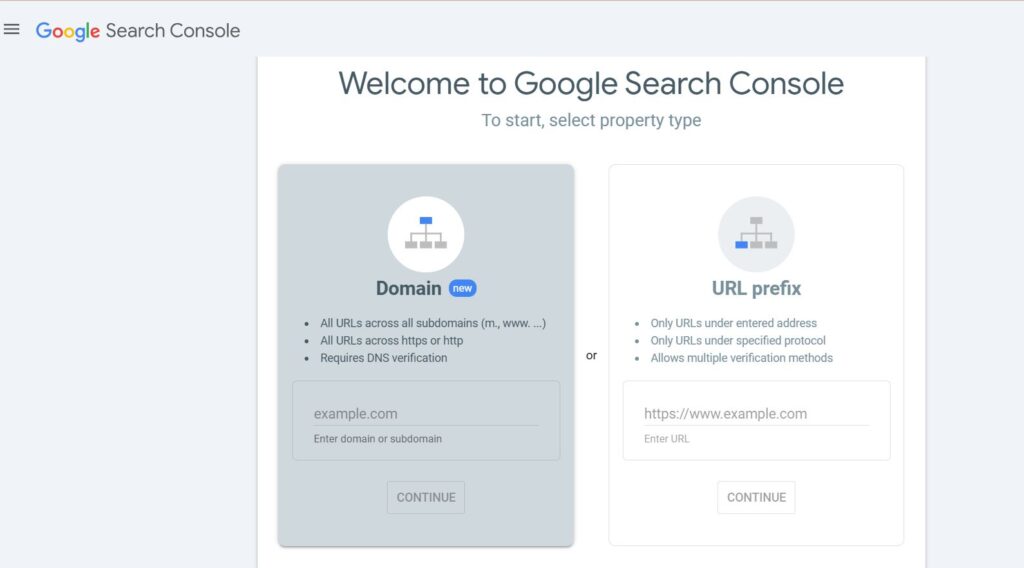Click 'All URLs across https or http' text
1024x568 pixels.
[391, 341]
